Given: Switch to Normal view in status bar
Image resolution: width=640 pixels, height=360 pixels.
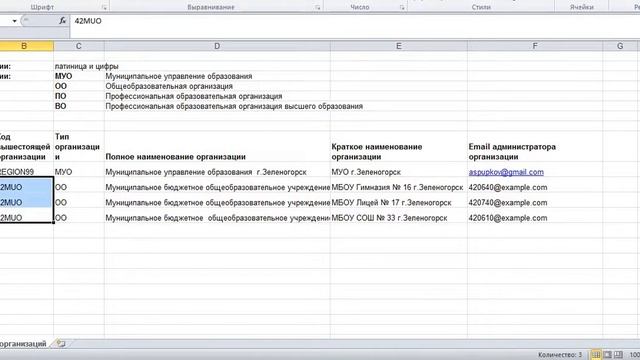Looking at the screenshot, I should (596, 355).
